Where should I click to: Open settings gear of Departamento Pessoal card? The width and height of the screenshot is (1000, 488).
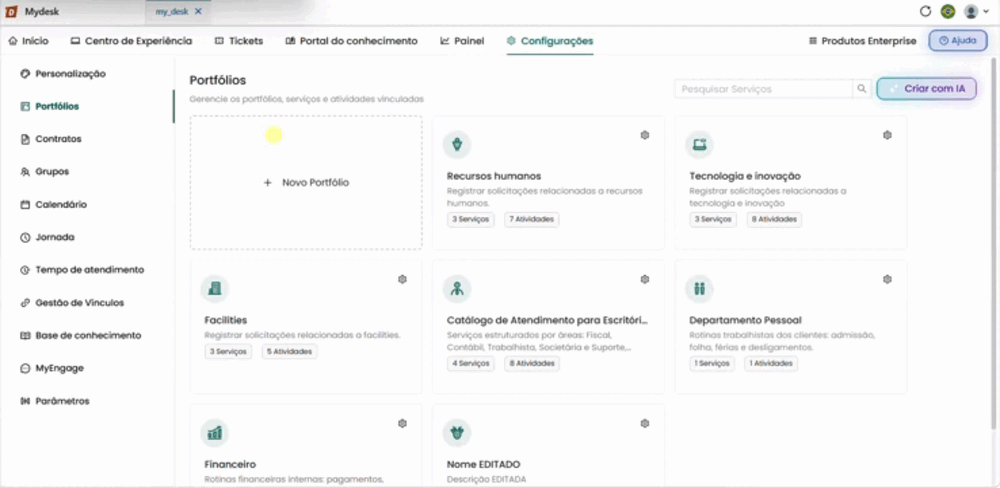(887, 279)
